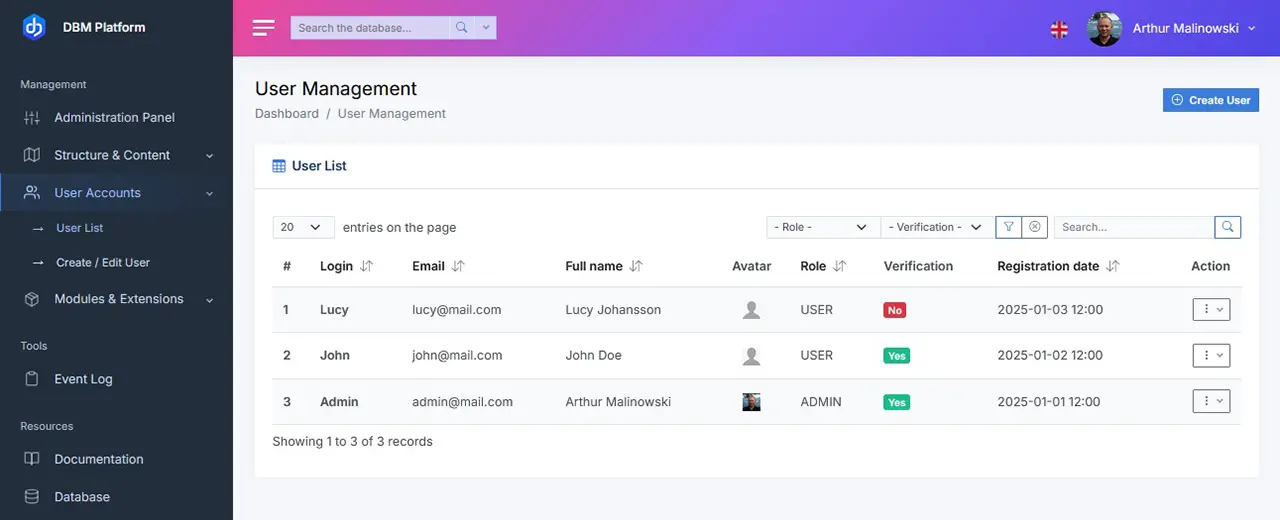
Task: Sort by Role column arrows
Action: click(x=840, y=267)
